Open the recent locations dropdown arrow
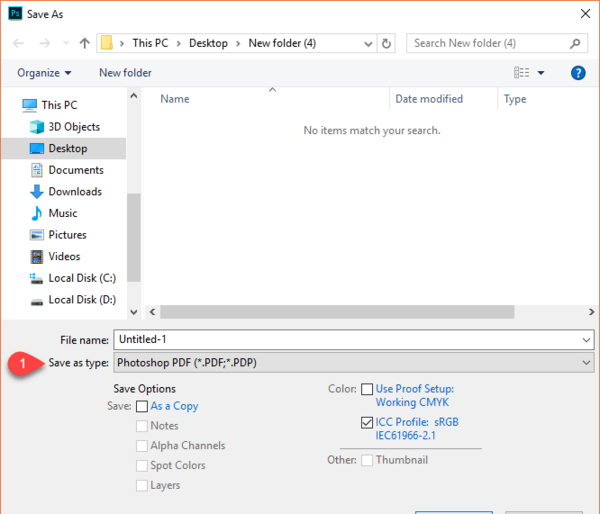 [66, 43]
